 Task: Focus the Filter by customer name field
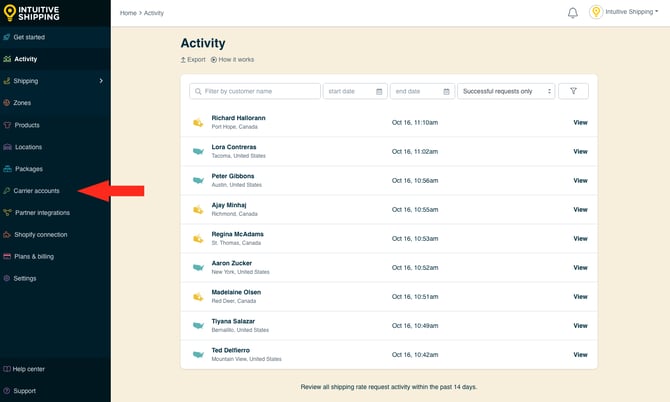point(255,91)
